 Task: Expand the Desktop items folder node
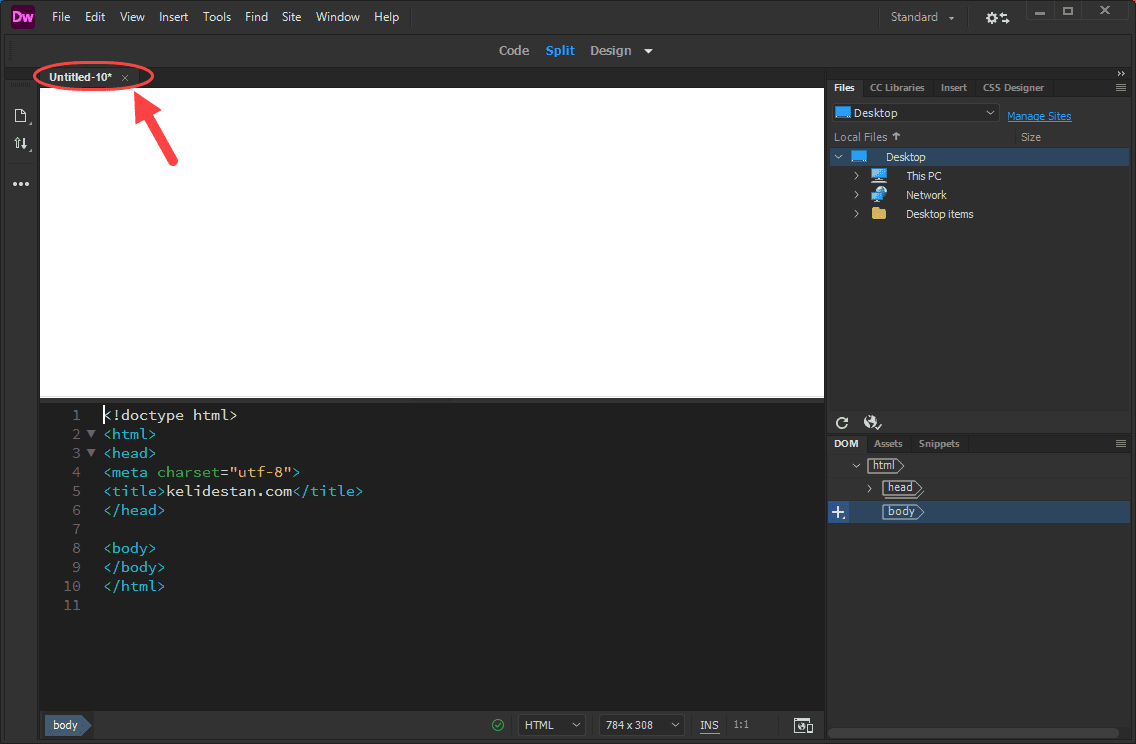pyautogui.click(x=856, y=214)
